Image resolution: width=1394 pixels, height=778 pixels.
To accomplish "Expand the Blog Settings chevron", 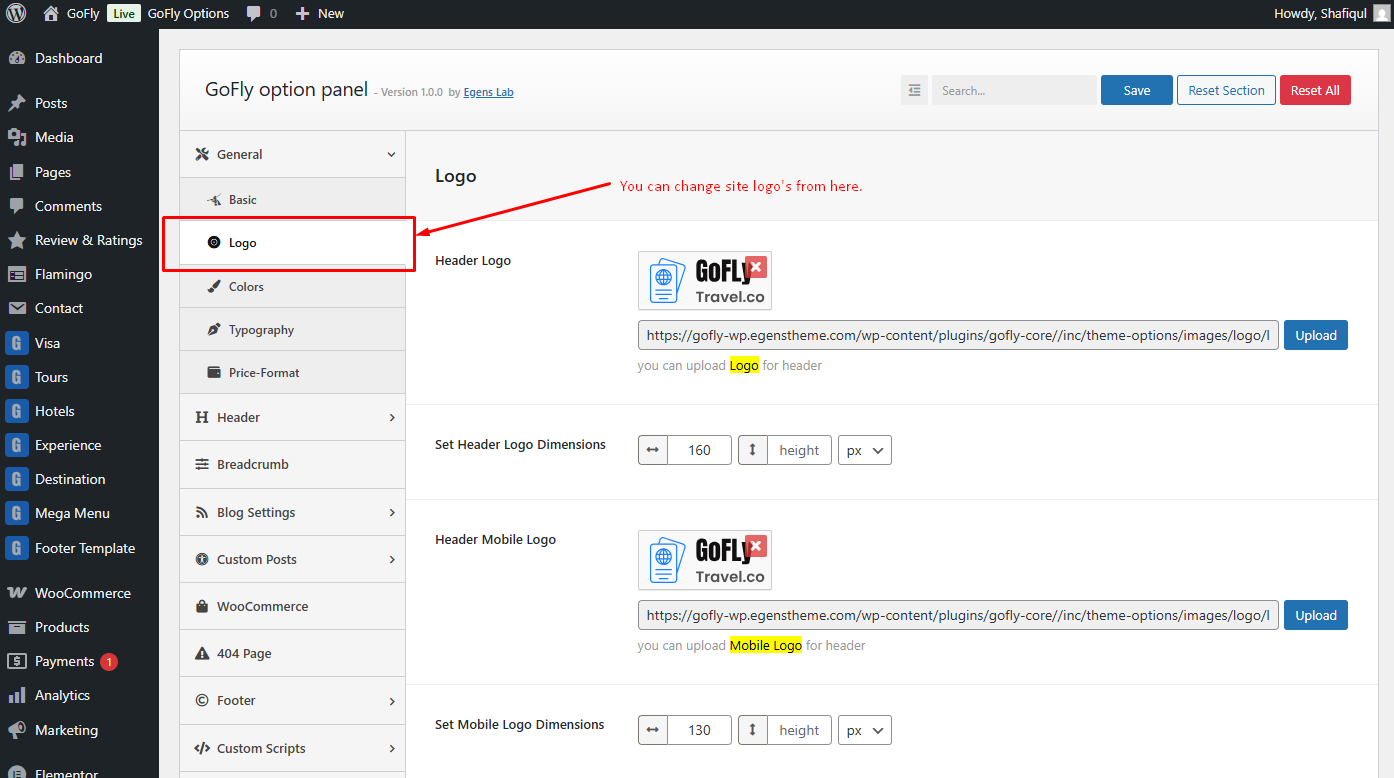I will 391,512.
